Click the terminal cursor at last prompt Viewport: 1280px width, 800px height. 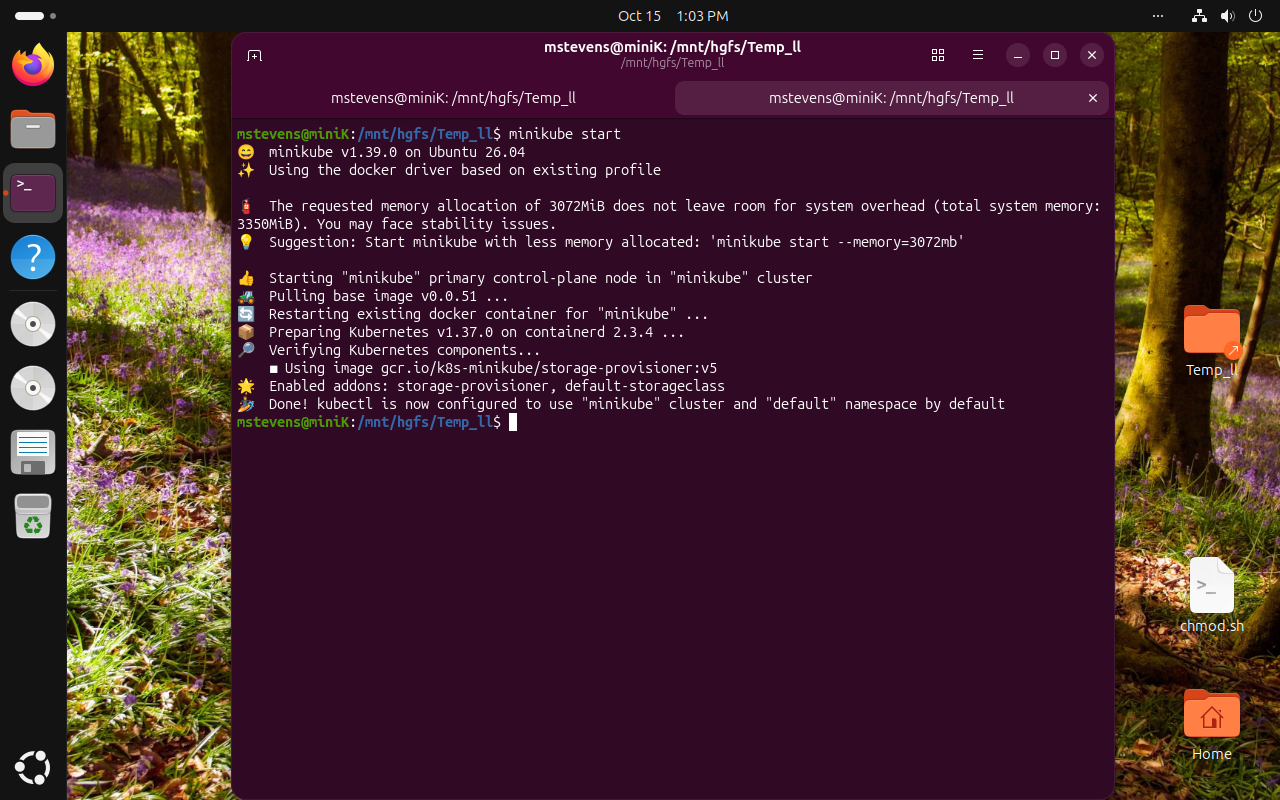pyautogui.click(x=513, y=422)
